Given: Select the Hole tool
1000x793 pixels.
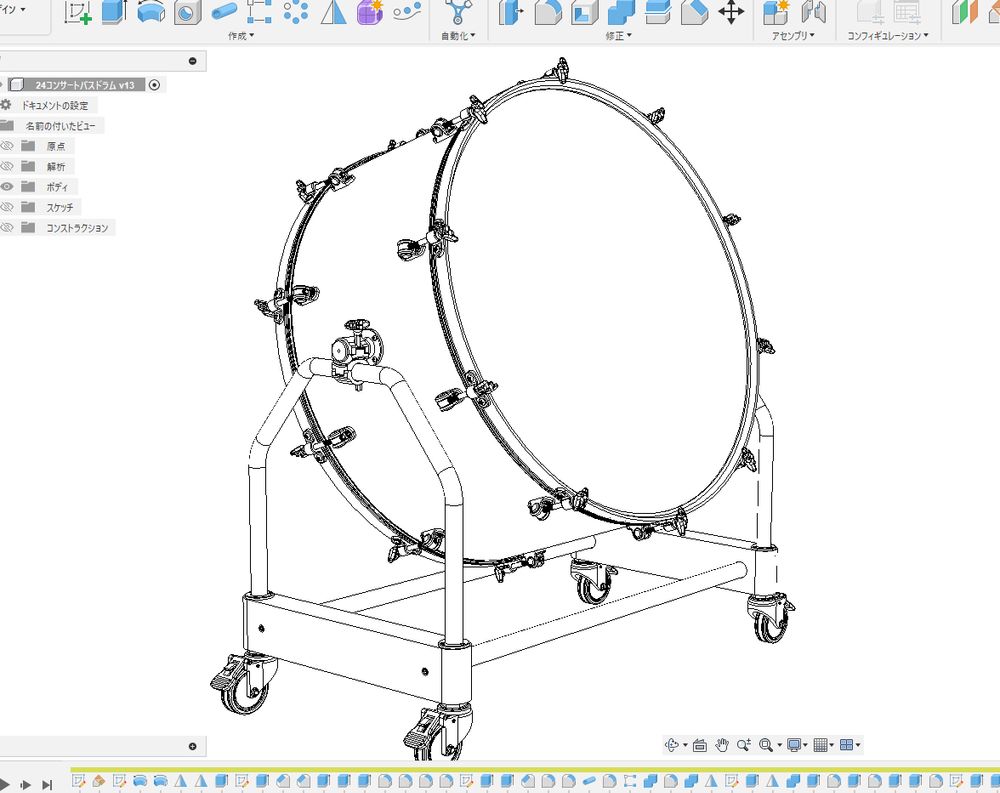Looking at the screenshot, I should tap(188, 12).
